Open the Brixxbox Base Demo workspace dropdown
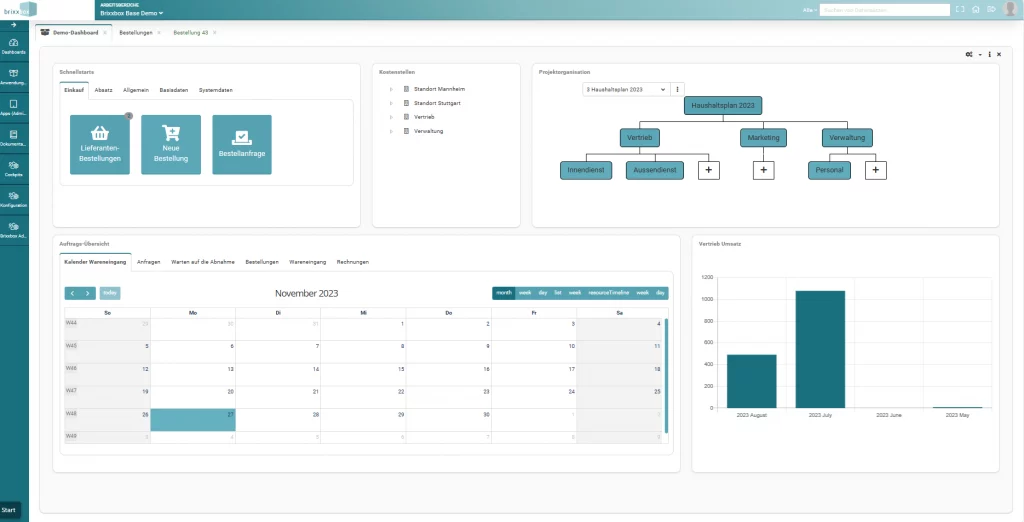 tap(131, 13)
